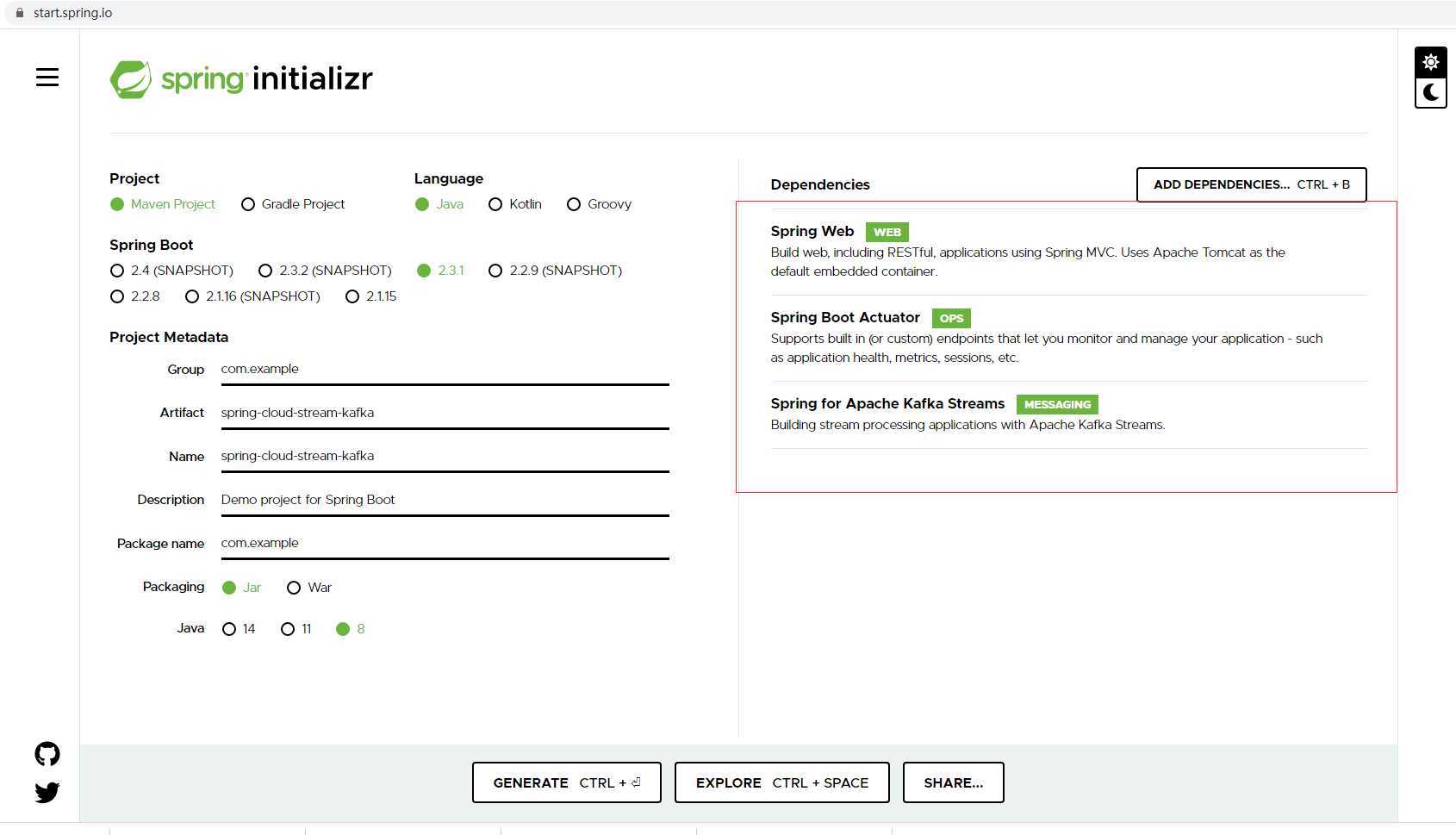The height and width of the screenshot is (835, 1456).
Task: Click the Add Dependencies button
Action: (x=1251, y=184)
